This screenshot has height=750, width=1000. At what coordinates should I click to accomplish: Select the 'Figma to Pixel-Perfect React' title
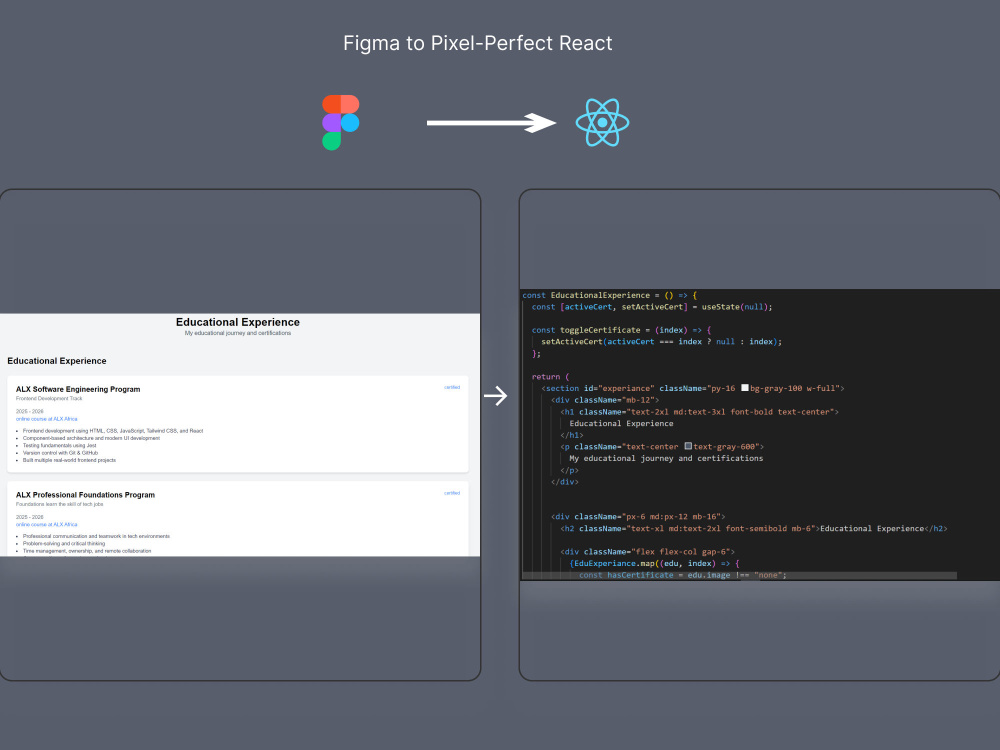pos(478,43)
